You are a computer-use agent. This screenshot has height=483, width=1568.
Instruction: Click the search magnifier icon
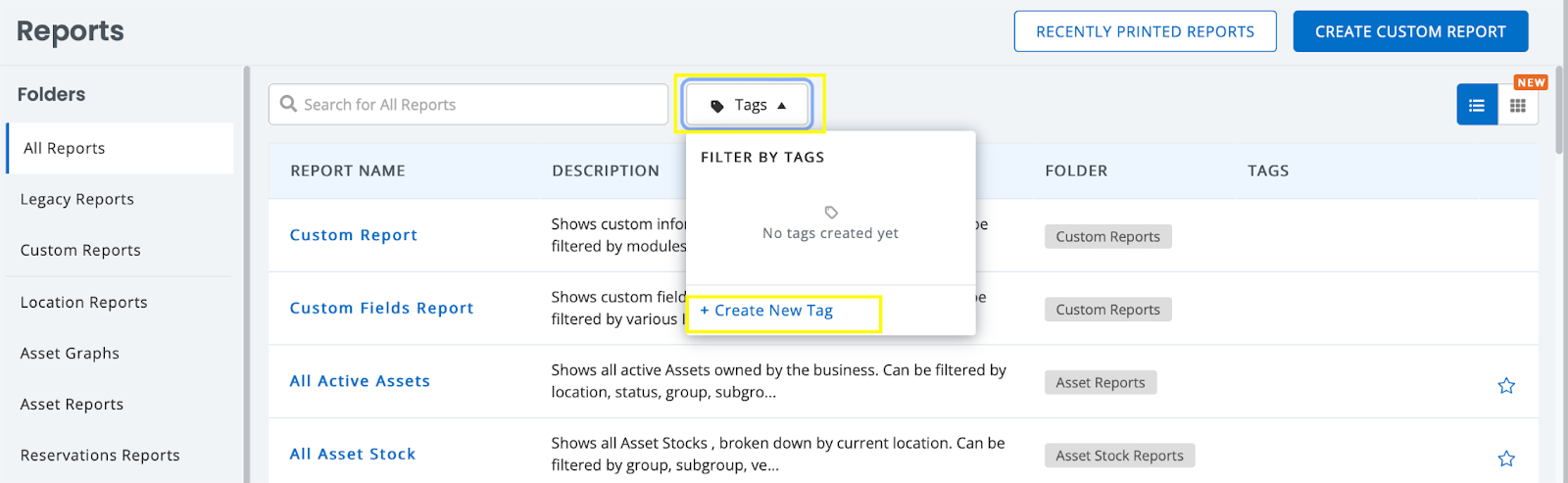point(288,104)
